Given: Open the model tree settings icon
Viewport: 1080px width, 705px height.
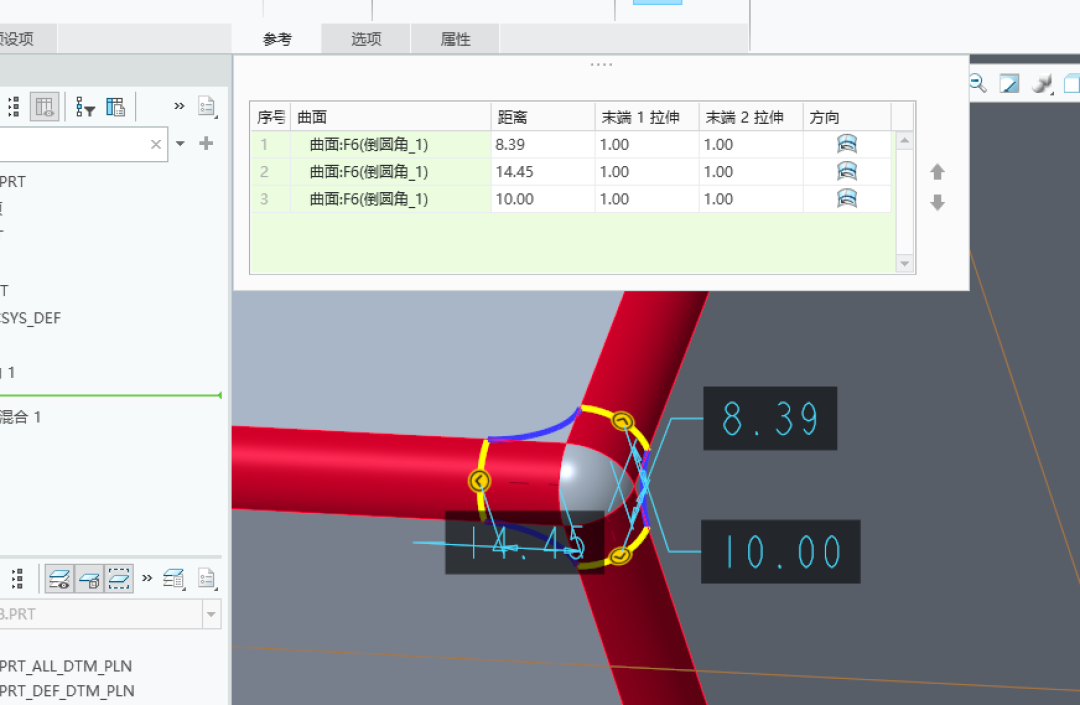Looking at the screenshot, I should tap(14, 107).
